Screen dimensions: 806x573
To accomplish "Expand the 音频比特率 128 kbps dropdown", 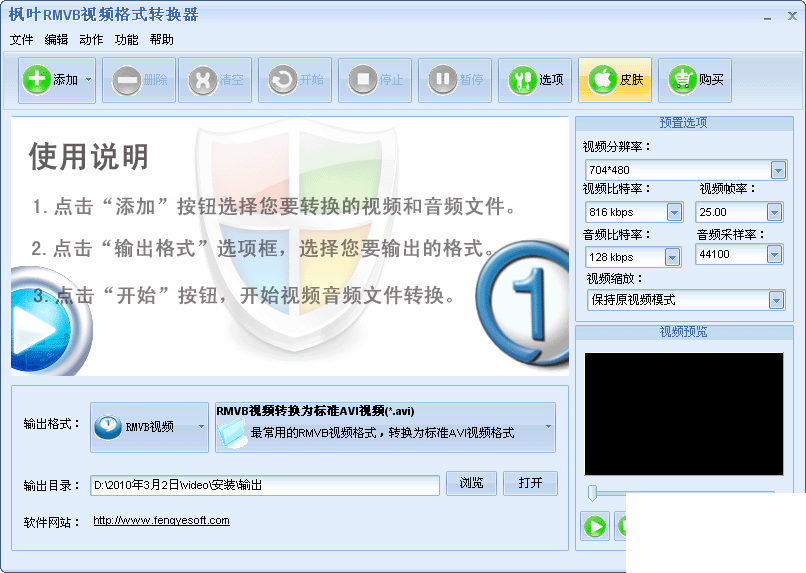I will [672, 257].
